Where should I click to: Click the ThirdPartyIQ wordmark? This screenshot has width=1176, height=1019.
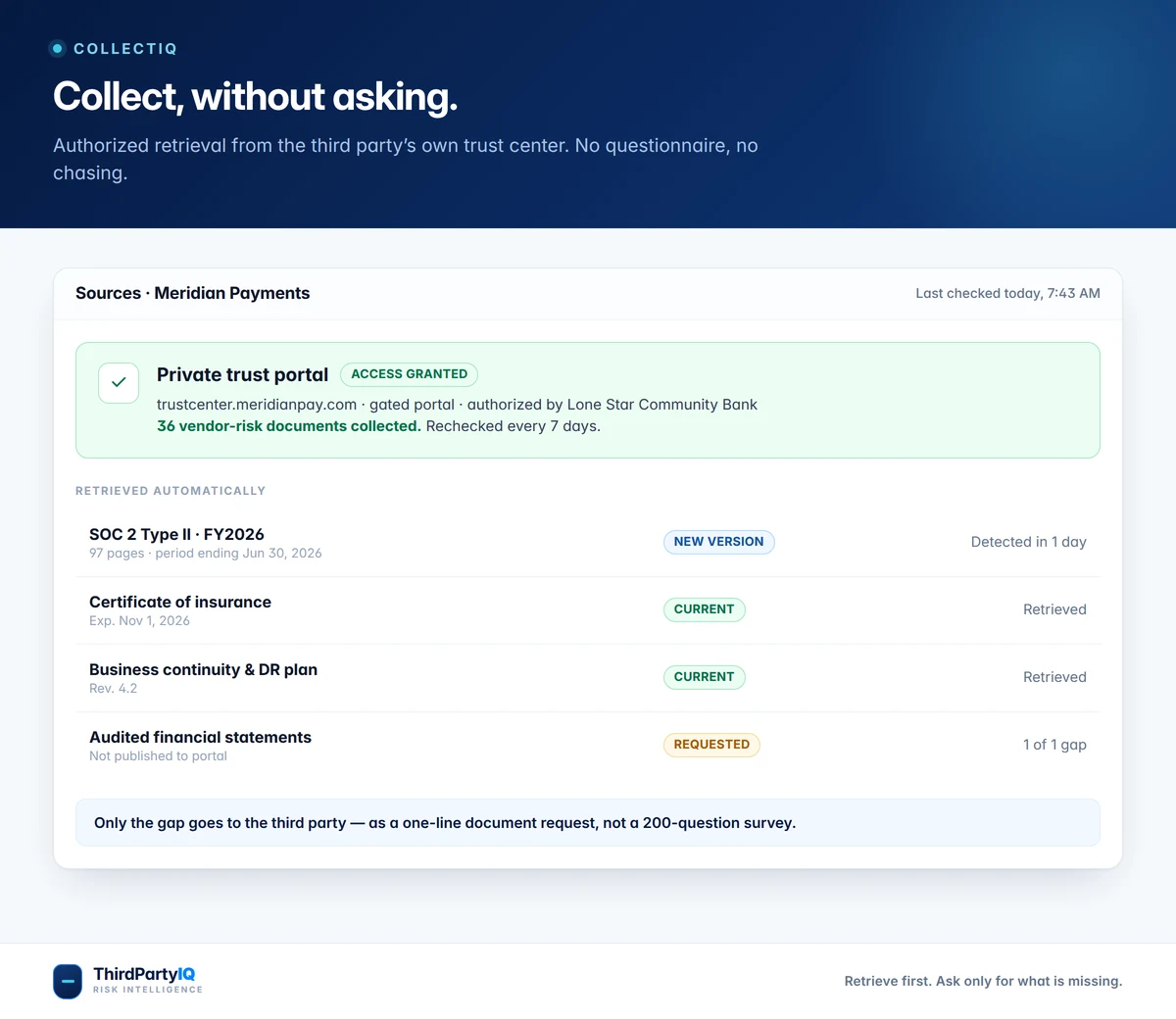[x=144, y=974]
